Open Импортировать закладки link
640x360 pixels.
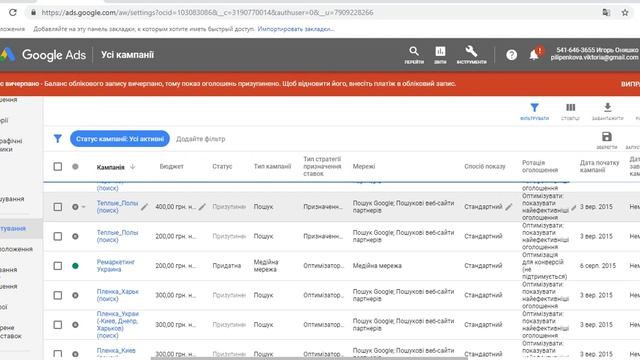click(296, 29)
